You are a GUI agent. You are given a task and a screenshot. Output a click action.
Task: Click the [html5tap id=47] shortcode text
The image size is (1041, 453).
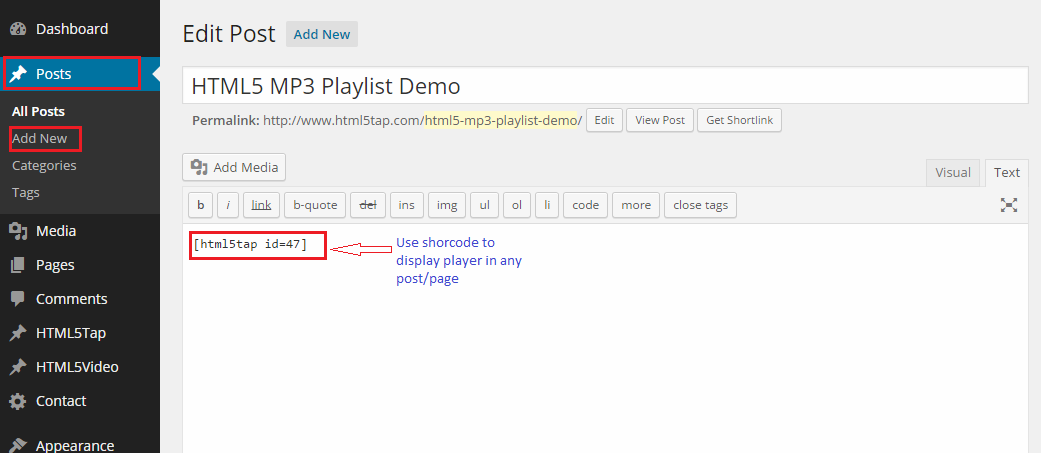(250, 244)
